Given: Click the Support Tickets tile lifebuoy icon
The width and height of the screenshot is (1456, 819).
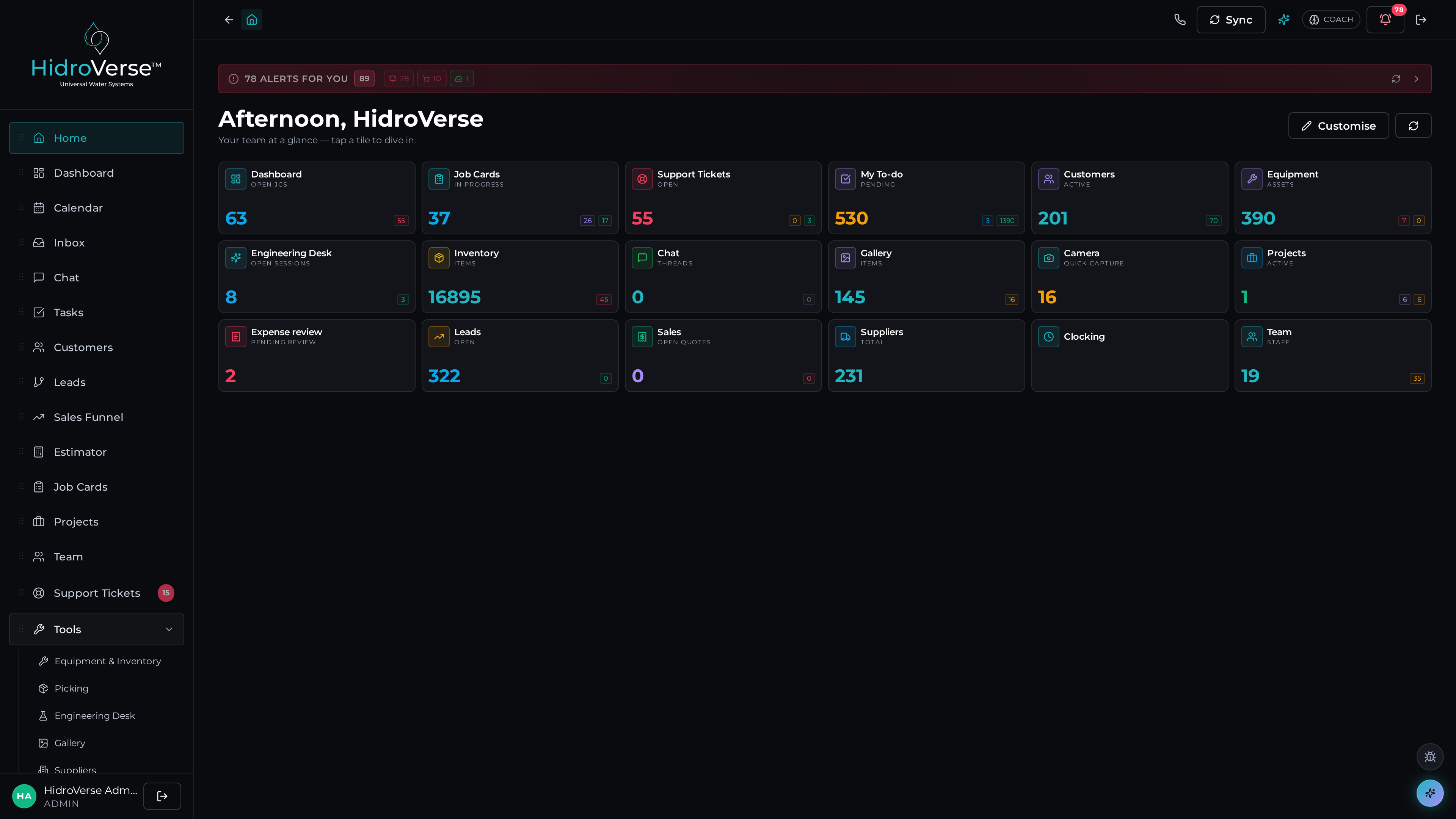Looking at the screenshot, I should pos(642,179).
